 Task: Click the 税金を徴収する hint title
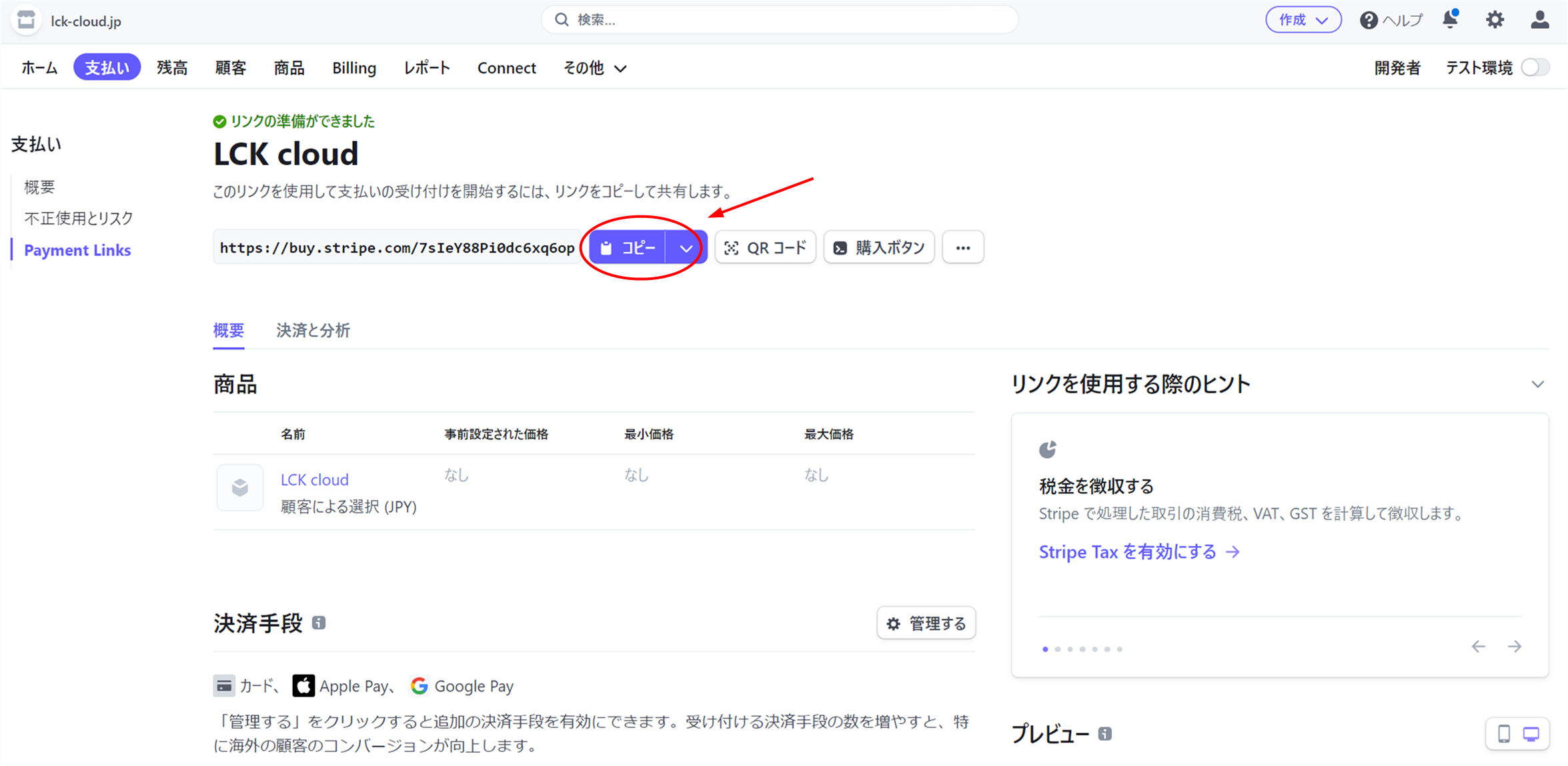click(1096, 486)
